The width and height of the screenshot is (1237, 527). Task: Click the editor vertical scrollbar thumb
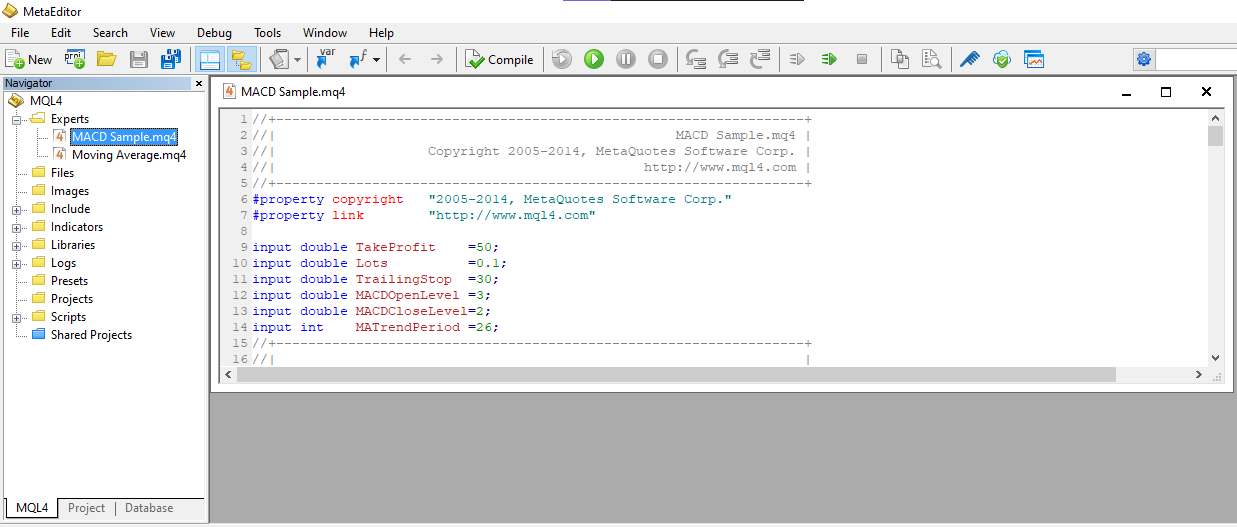click(1215, 136)
